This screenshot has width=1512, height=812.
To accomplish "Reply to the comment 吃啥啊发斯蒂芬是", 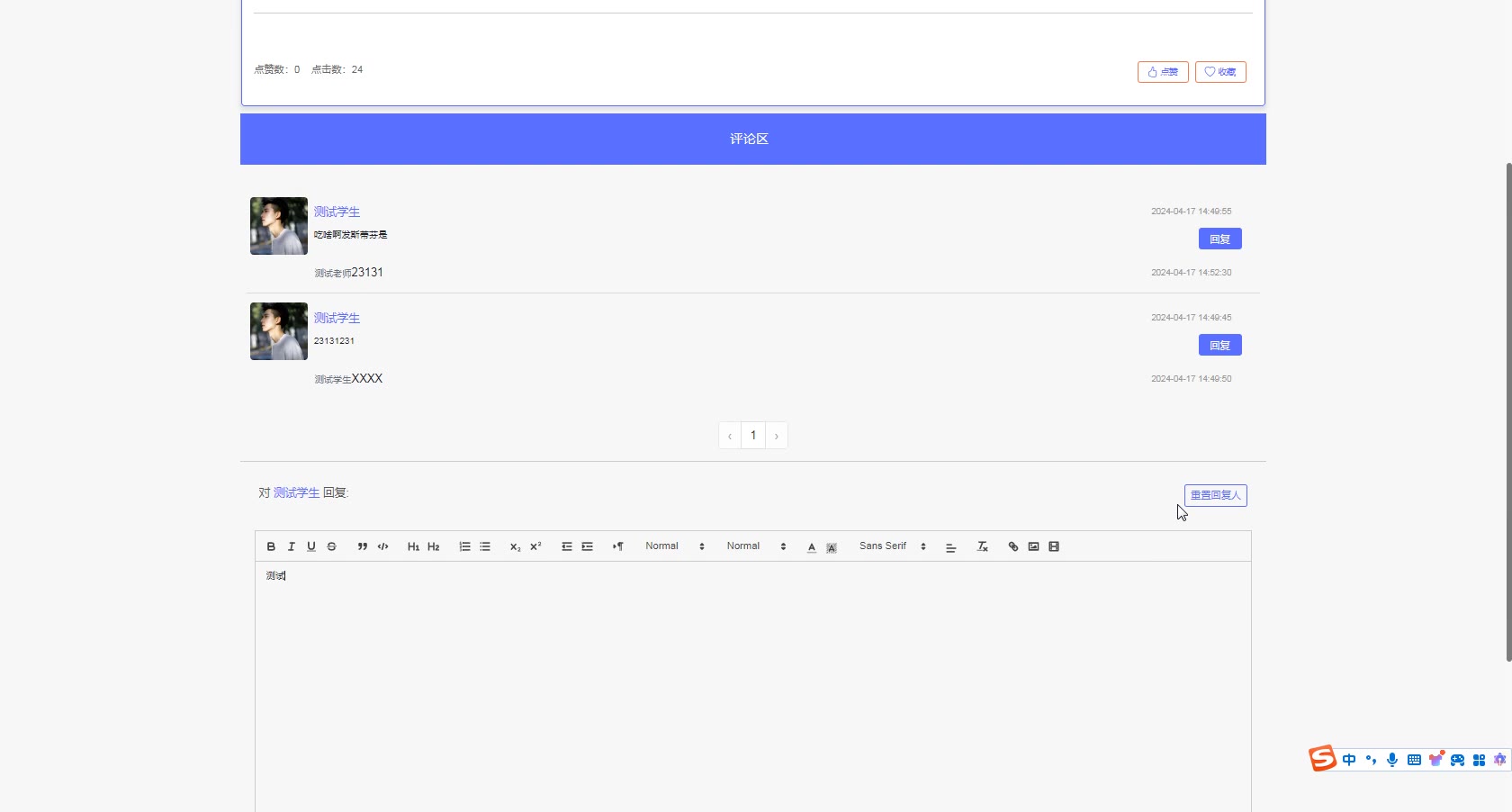I will point(1220,239).
